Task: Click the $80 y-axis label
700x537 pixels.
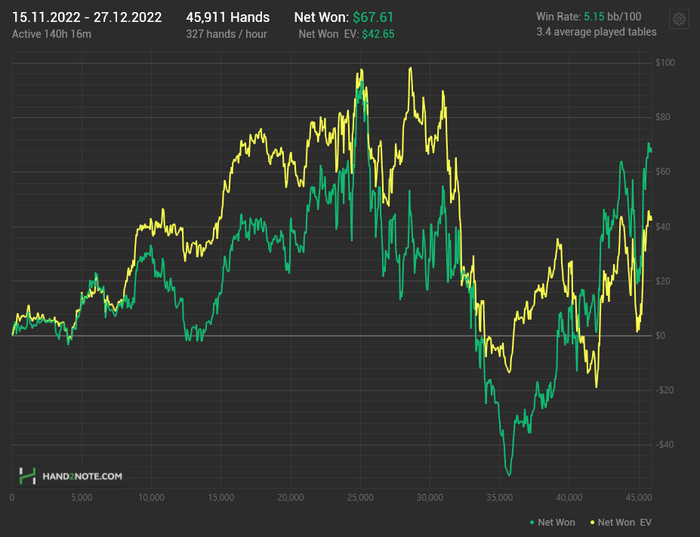Action: (663, 117)
